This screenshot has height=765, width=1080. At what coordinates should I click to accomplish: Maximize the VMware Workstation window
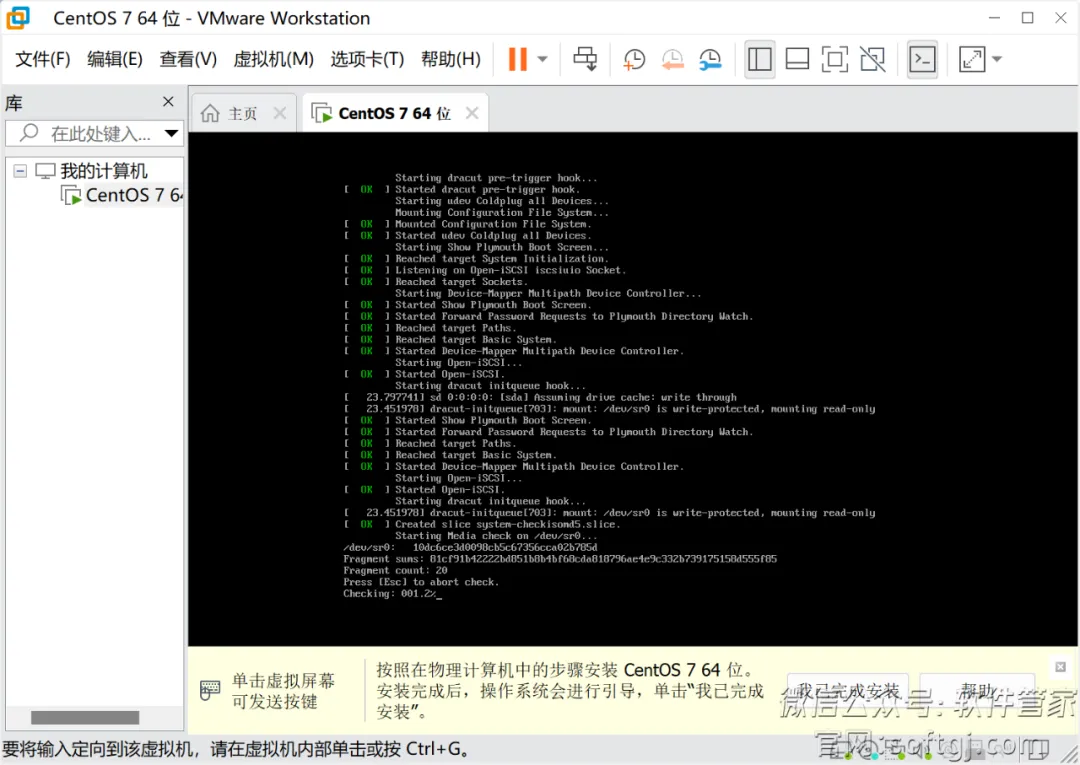(x=1028, y=18)
